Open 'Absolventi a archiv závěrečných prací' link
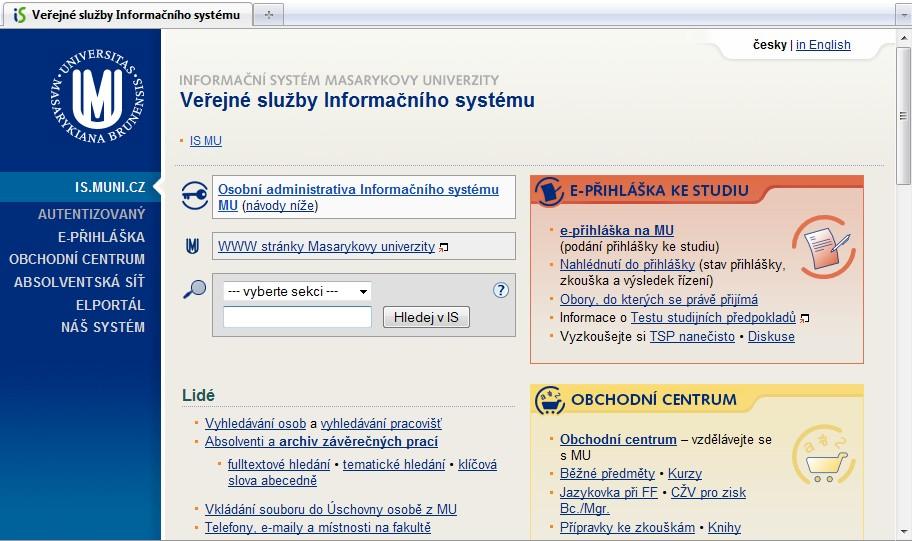Image resolution: width=912 pixels, height=541 pixels. 321,442
